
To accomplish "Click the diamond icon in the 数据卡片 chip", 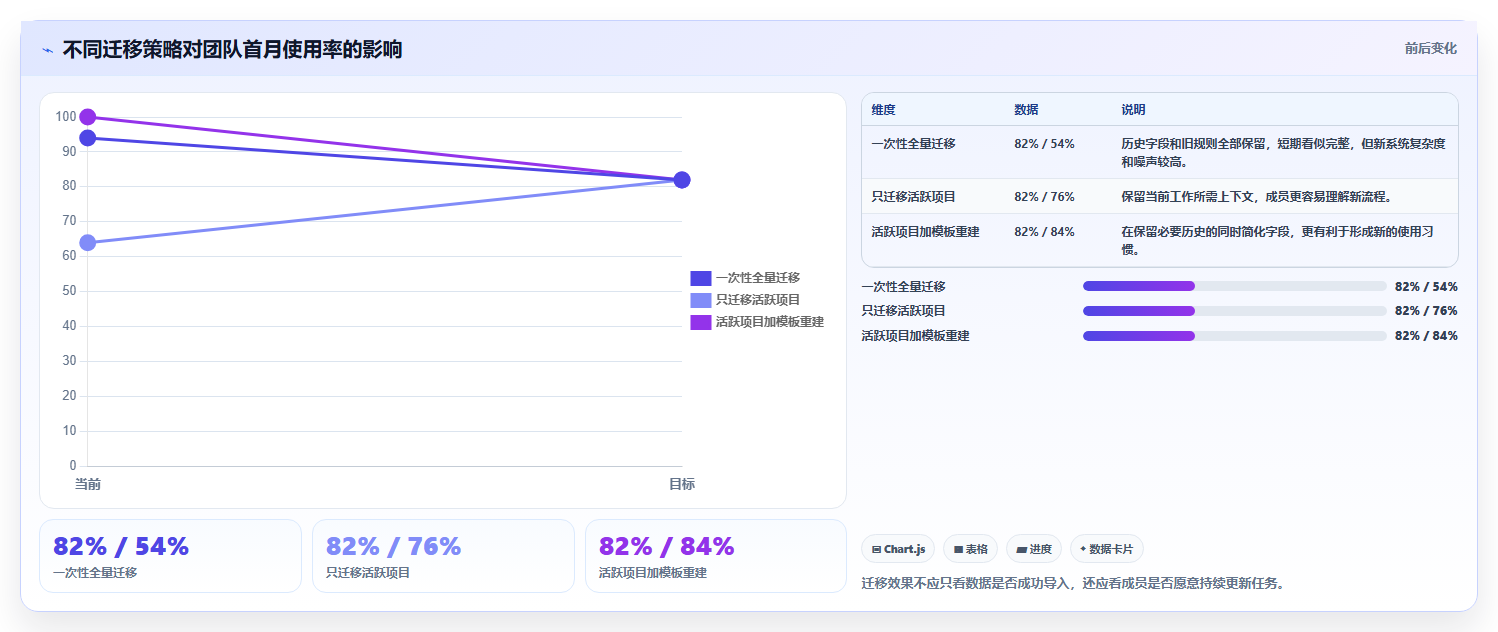I will point(1083,549).
